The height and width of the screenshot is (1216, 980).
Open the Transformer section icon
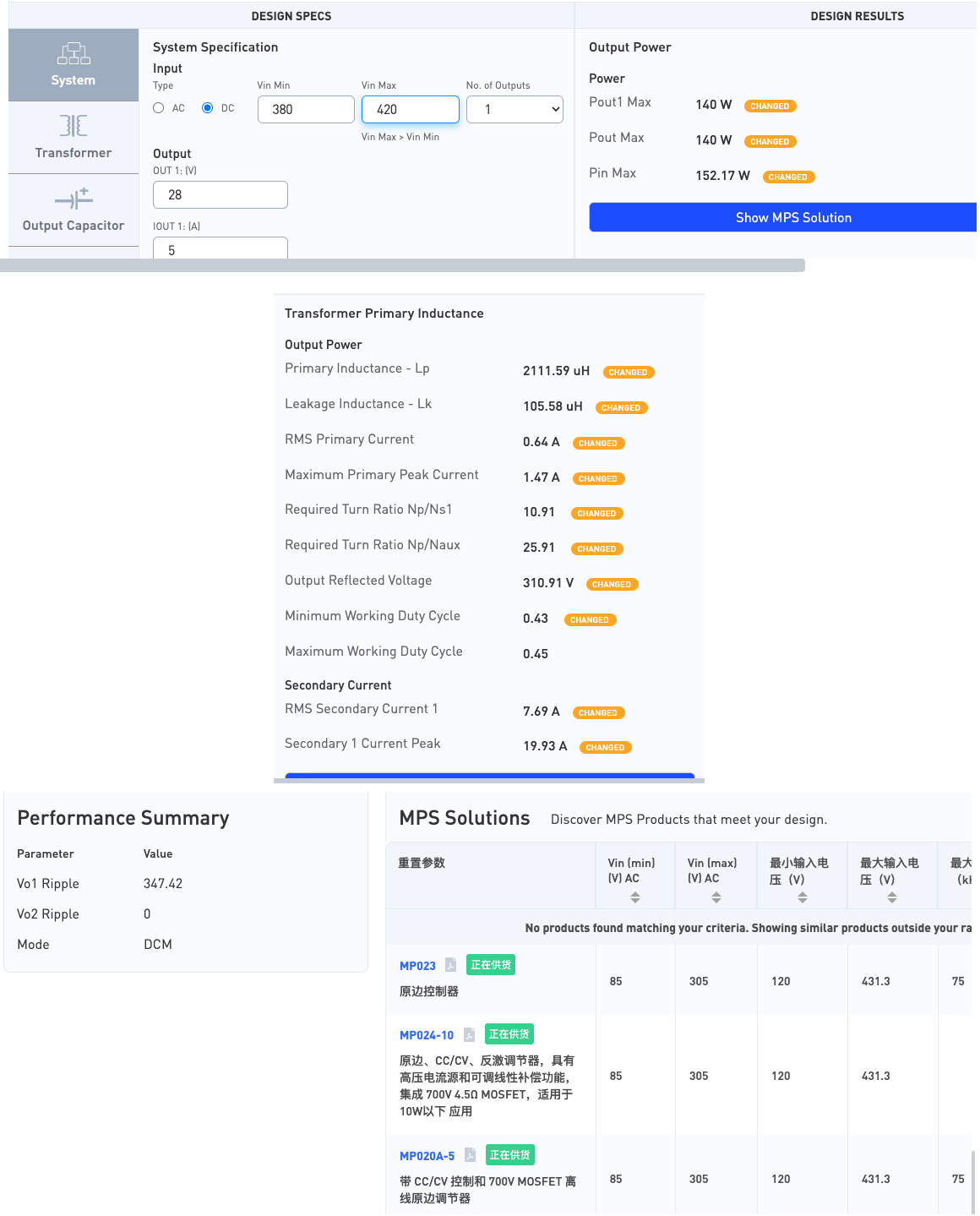(x=73, y=126)
